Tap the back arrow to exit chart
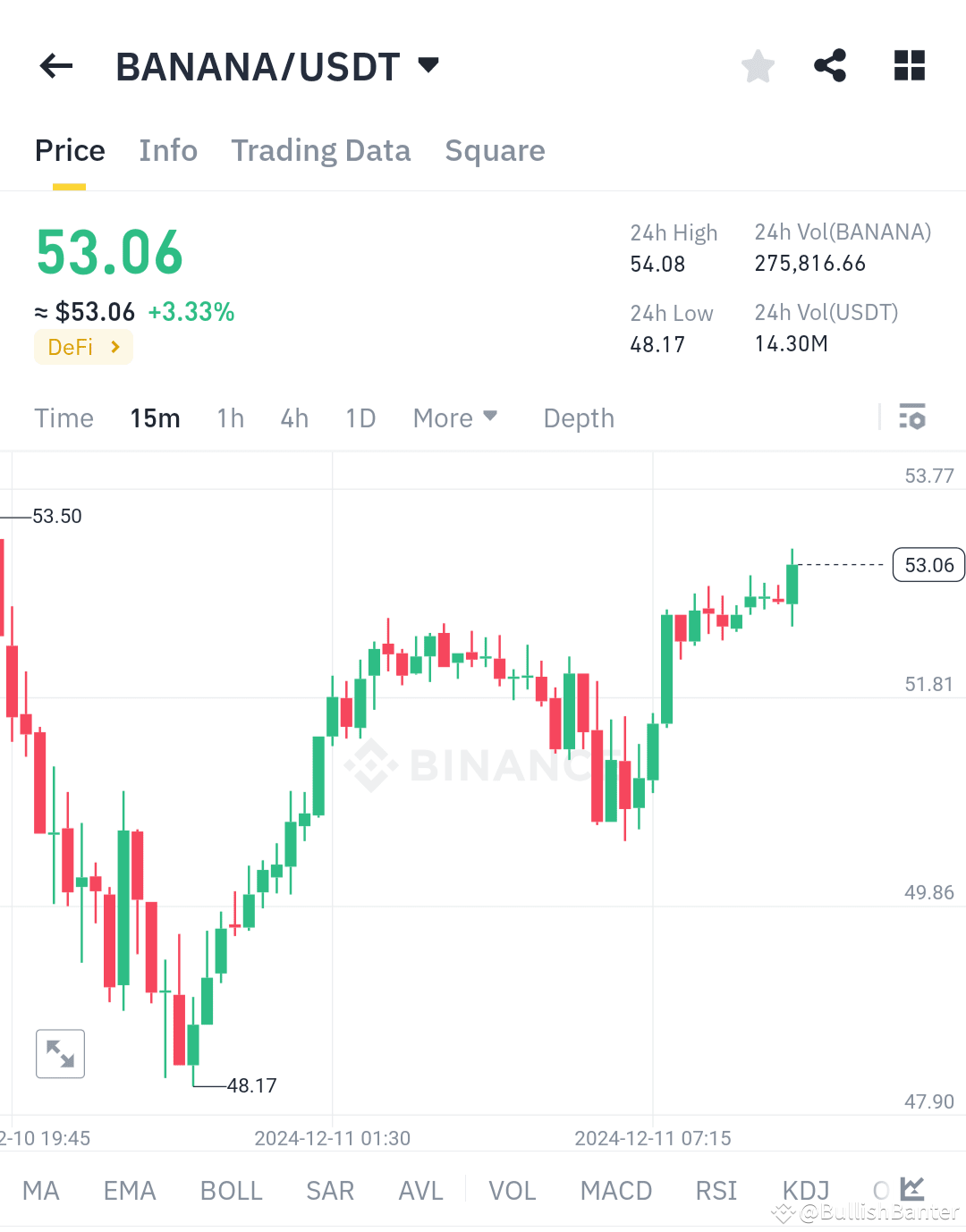The height and width of the screenshot is (1232, 966). (55, 65)
